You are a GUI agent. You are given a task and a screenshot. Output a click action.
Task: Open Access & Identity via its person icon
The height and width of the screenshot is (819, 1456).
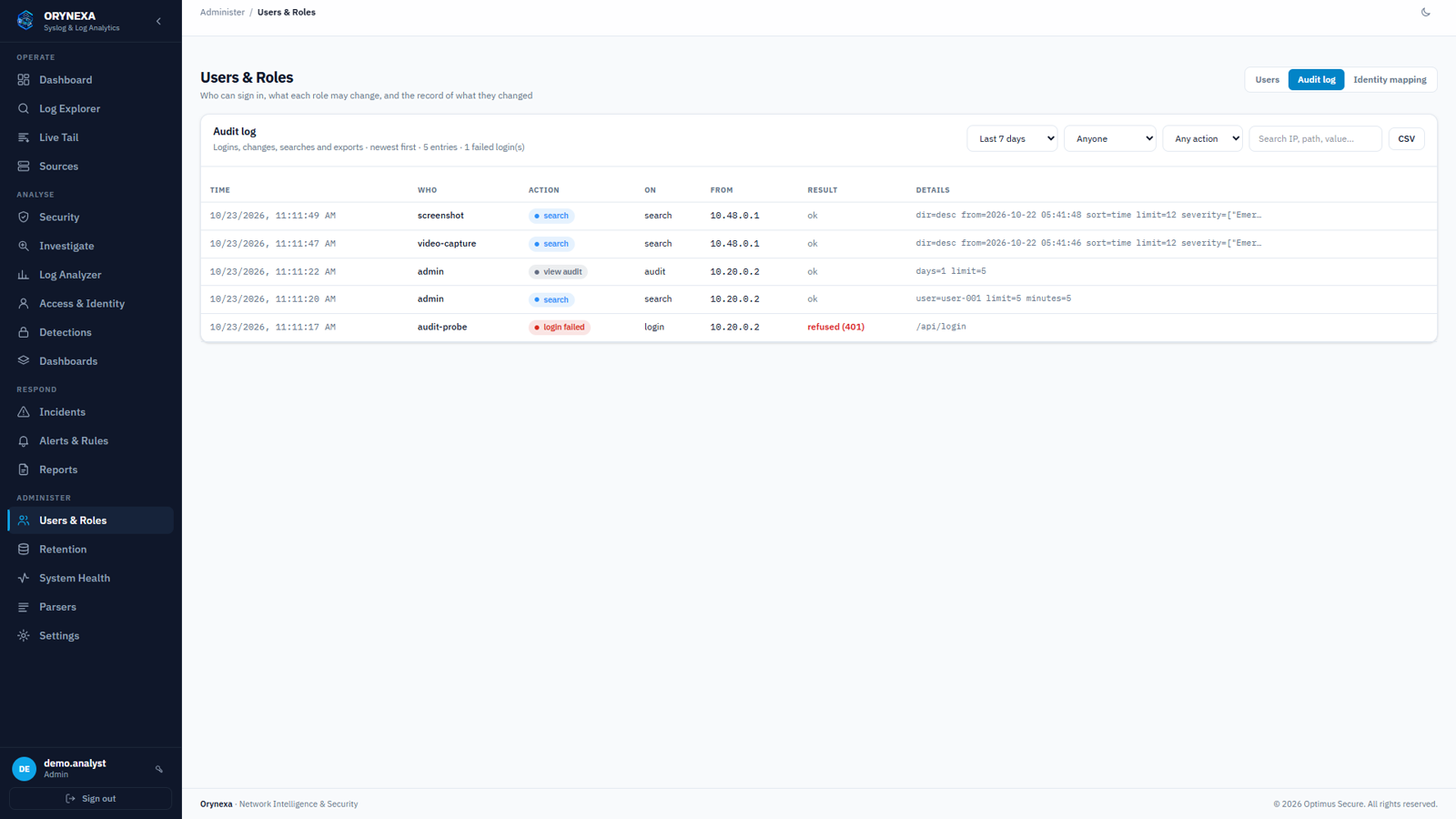[x=24, y=304]
